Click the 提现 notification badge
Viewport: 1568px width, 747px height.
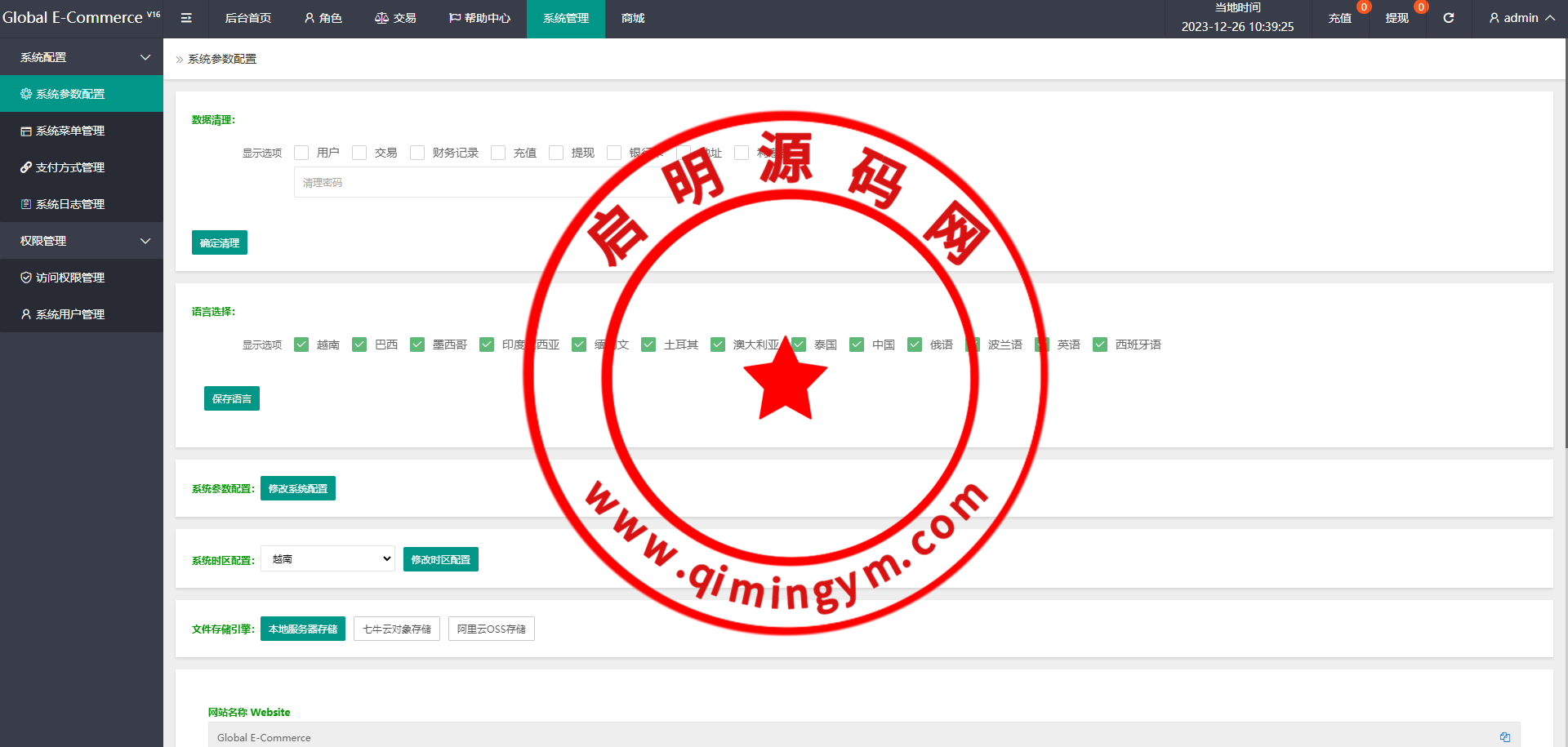coord(1421,7)
